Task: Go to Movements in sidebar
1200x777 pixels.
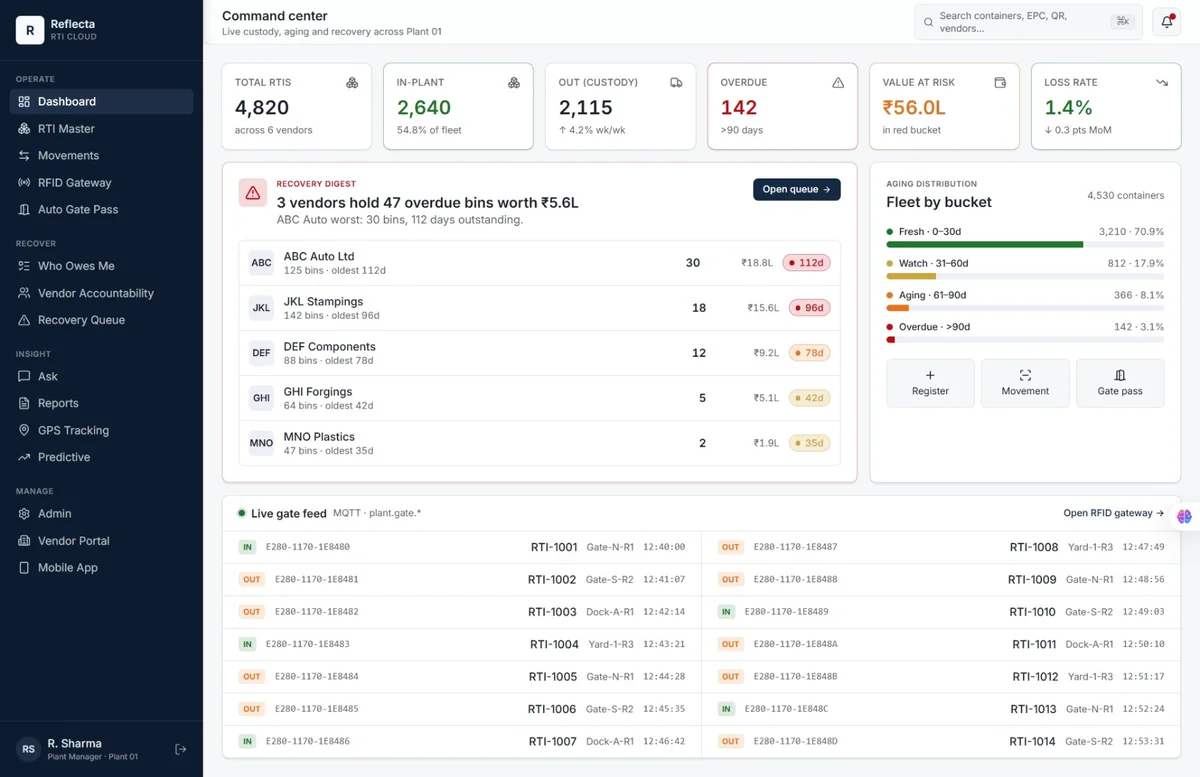Action: [101, 155]
